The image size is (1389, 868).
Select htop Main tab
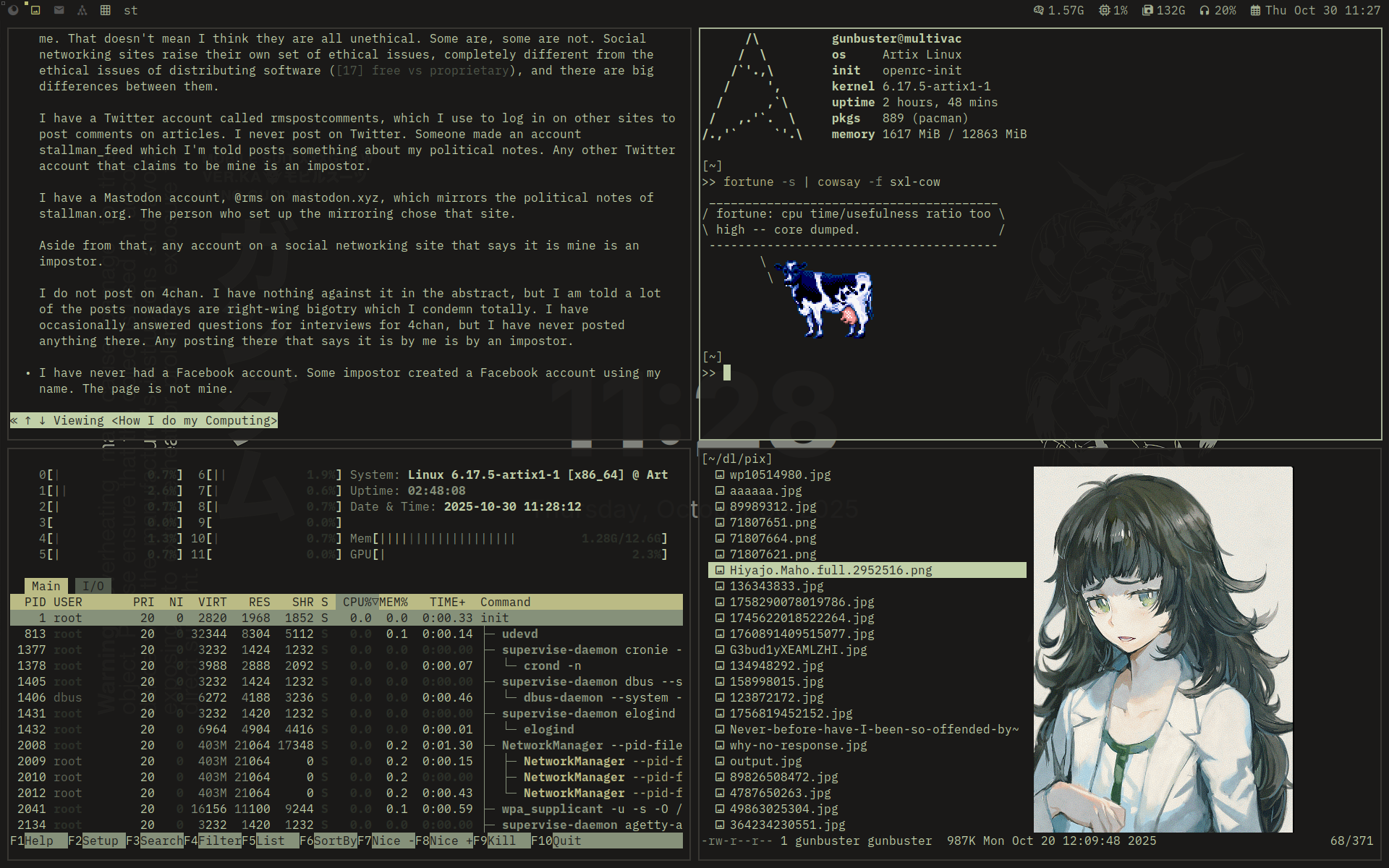(x=46, y=586)
